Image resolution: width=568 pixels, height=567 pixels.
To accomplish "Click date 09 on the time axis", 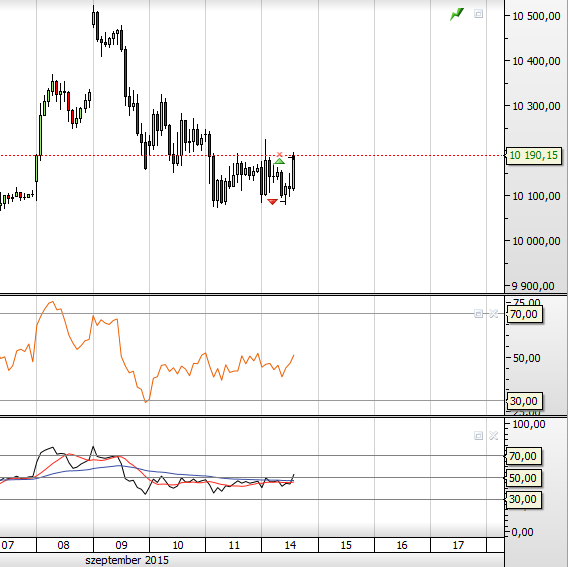I will point(121,545).
